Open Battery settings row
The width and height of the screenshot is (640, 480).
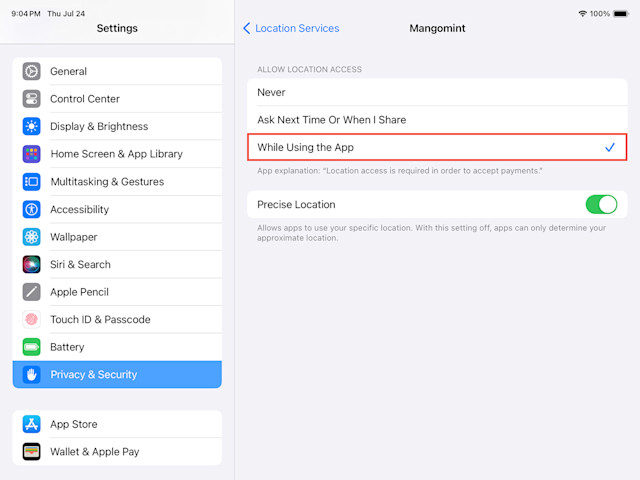[117, 347]
